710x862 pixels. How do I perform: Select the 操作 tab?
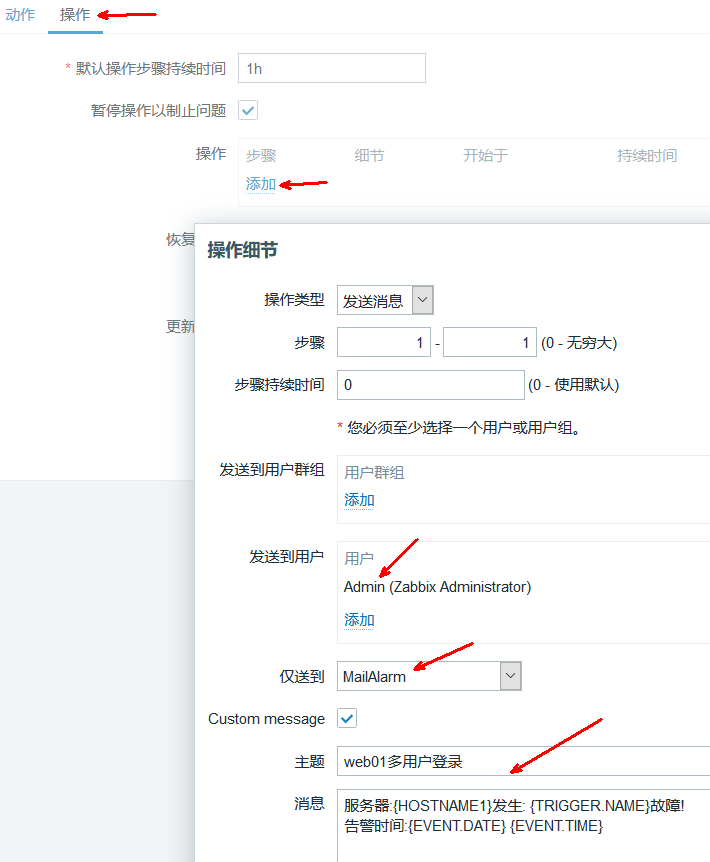click(75, 15)
